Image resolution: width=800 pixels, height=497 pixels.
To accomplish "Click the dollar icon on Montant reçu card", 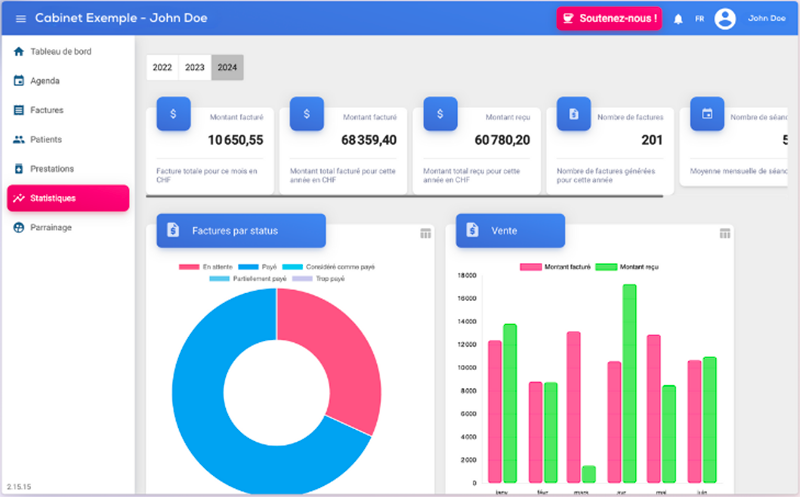I will point(441,114).
